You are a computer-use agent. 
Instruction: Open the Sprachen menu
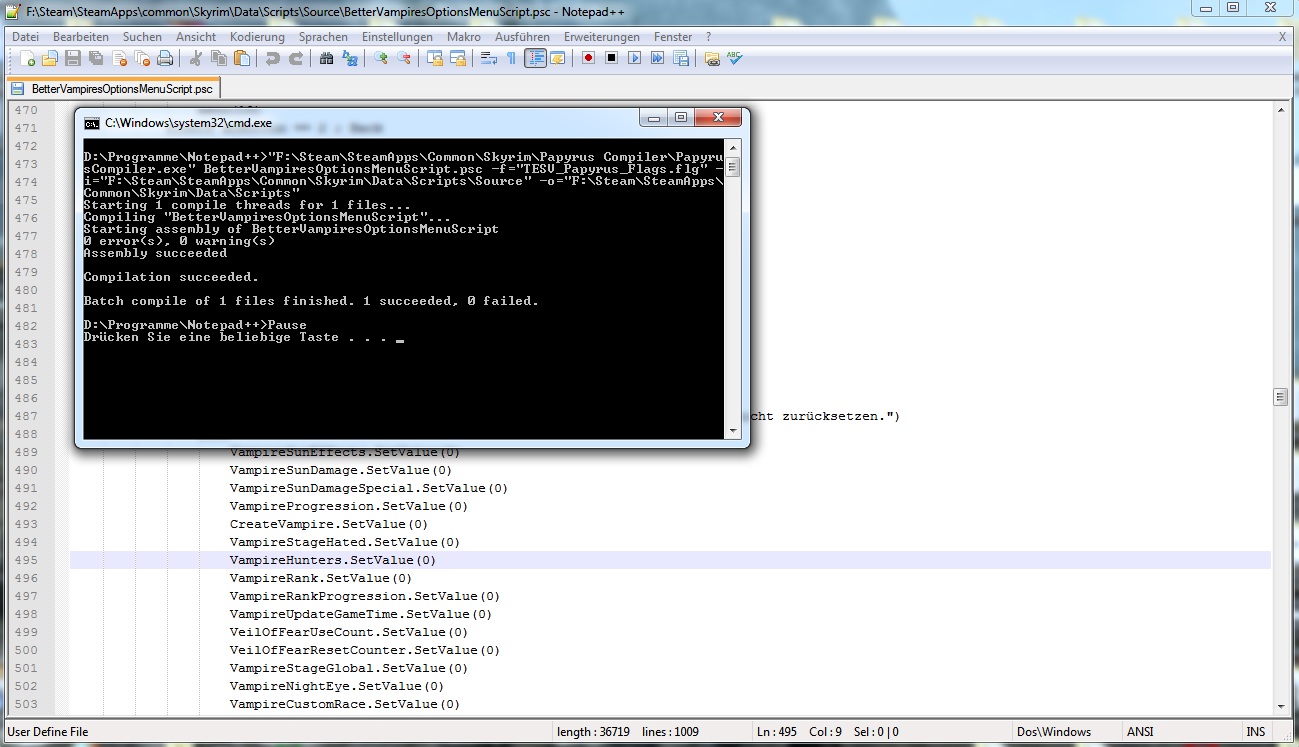(x=323, y=37)
